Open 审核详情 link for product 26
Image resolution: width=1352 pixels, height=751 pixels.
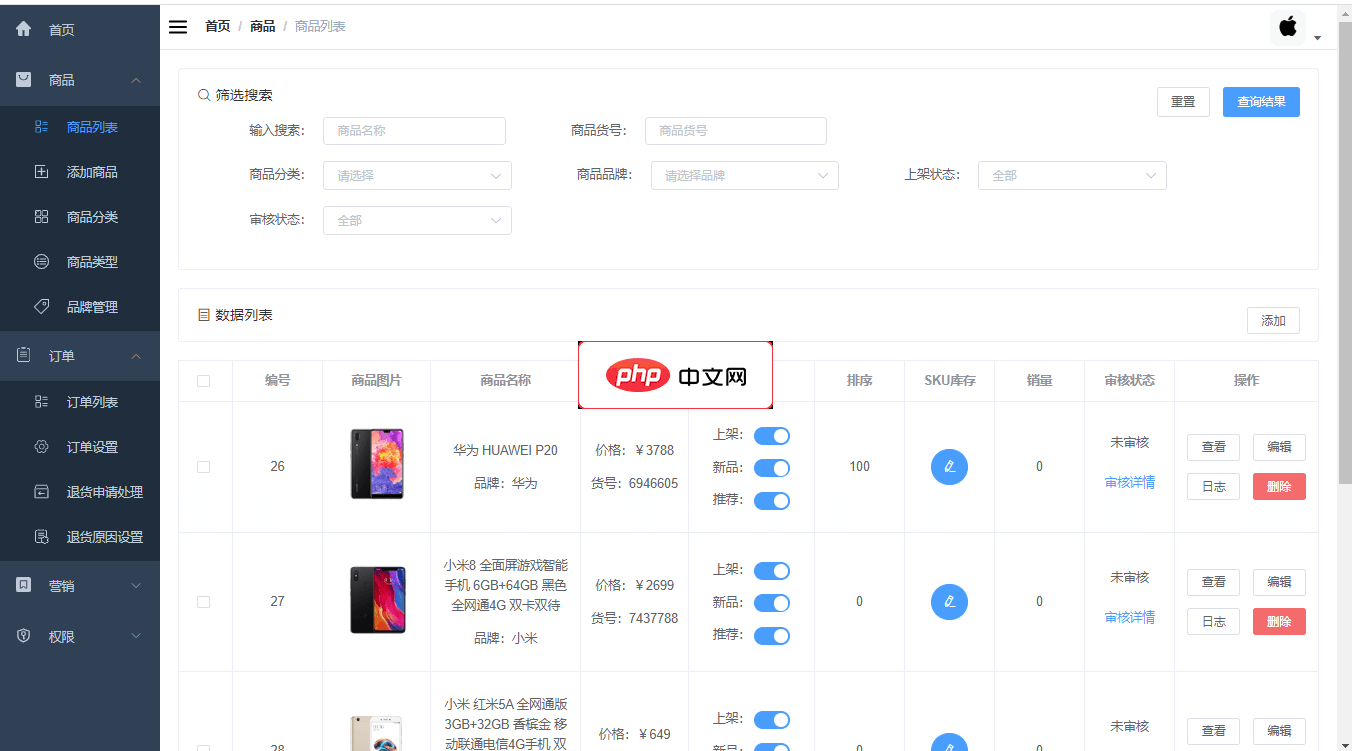click(x=1128, y=482)
